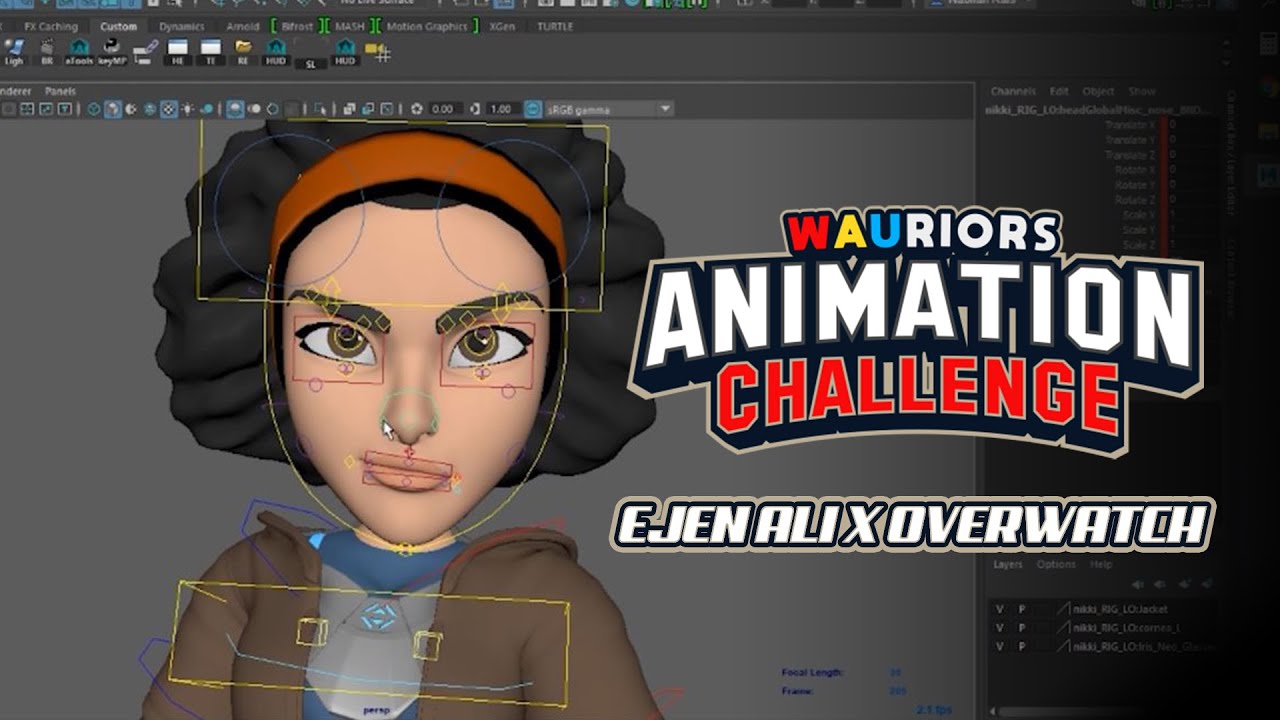This screenshot has width=1280, height=720.
Task: Toggle textured checker display icon
Action: [170, 109]
